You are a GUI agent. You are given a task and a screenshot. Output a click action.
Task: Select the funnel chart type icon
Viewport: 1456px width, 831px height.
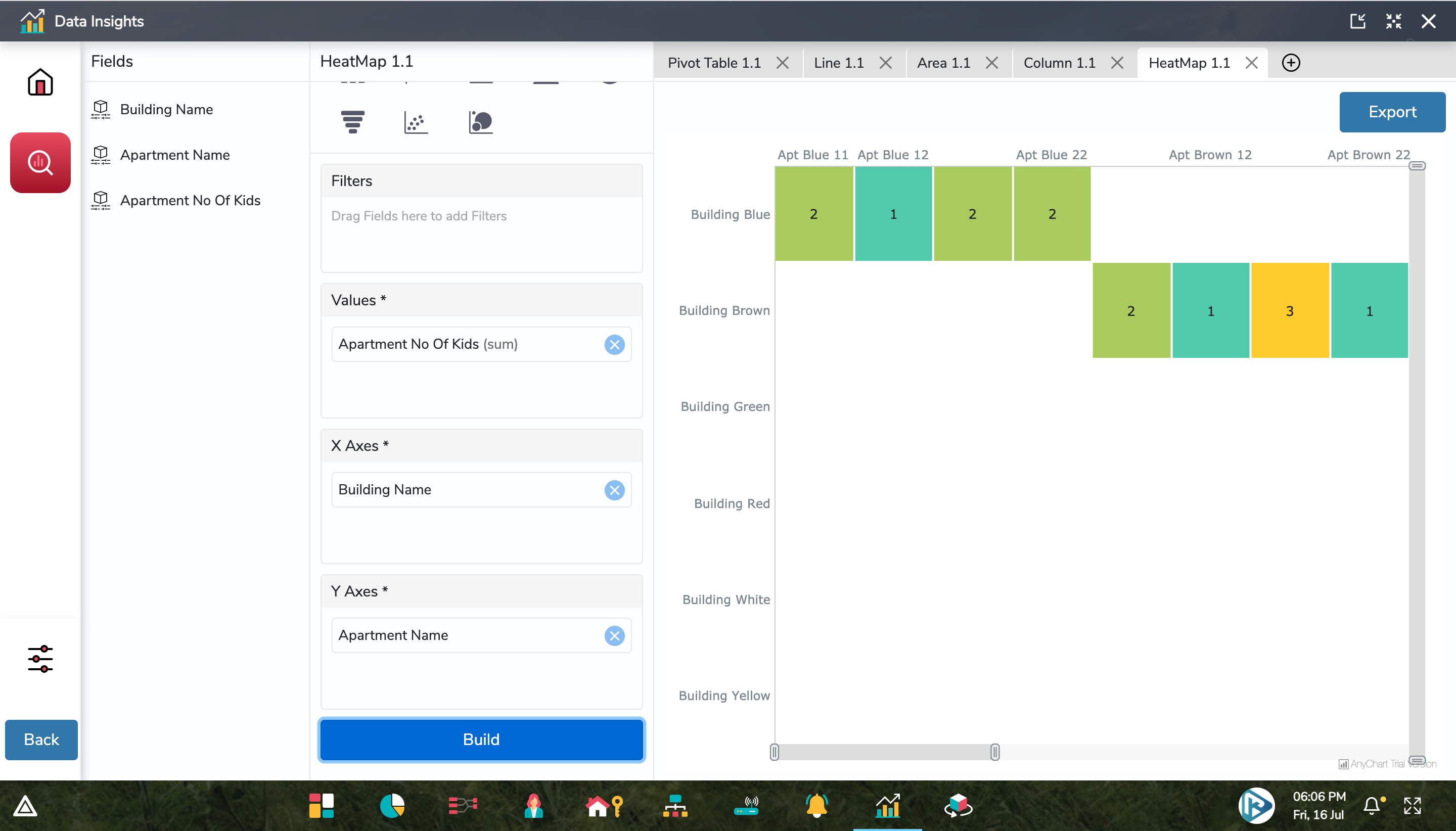pyautogui.click(x=352, y=122)
